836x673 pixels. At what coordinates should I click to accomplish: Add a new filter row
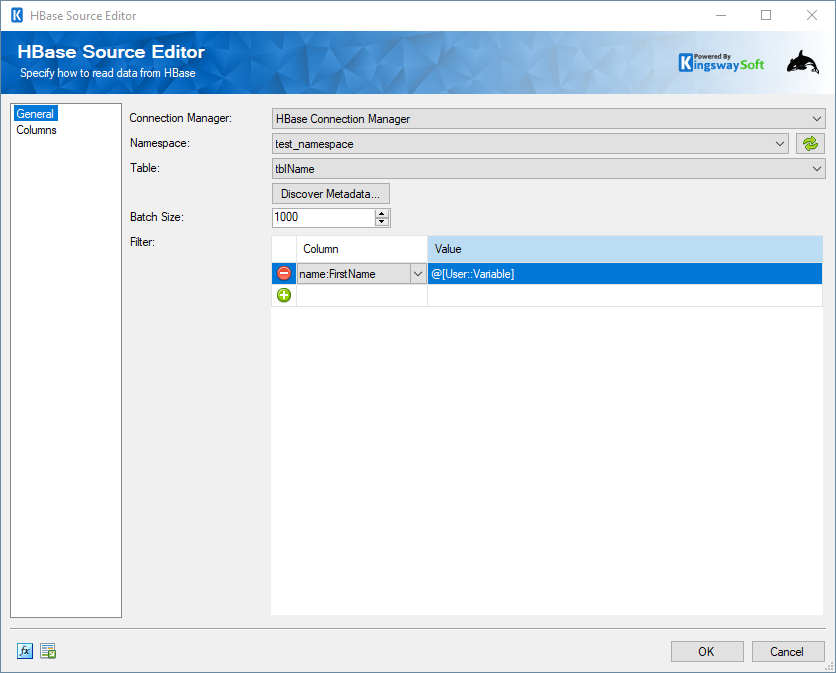point(284,294)
